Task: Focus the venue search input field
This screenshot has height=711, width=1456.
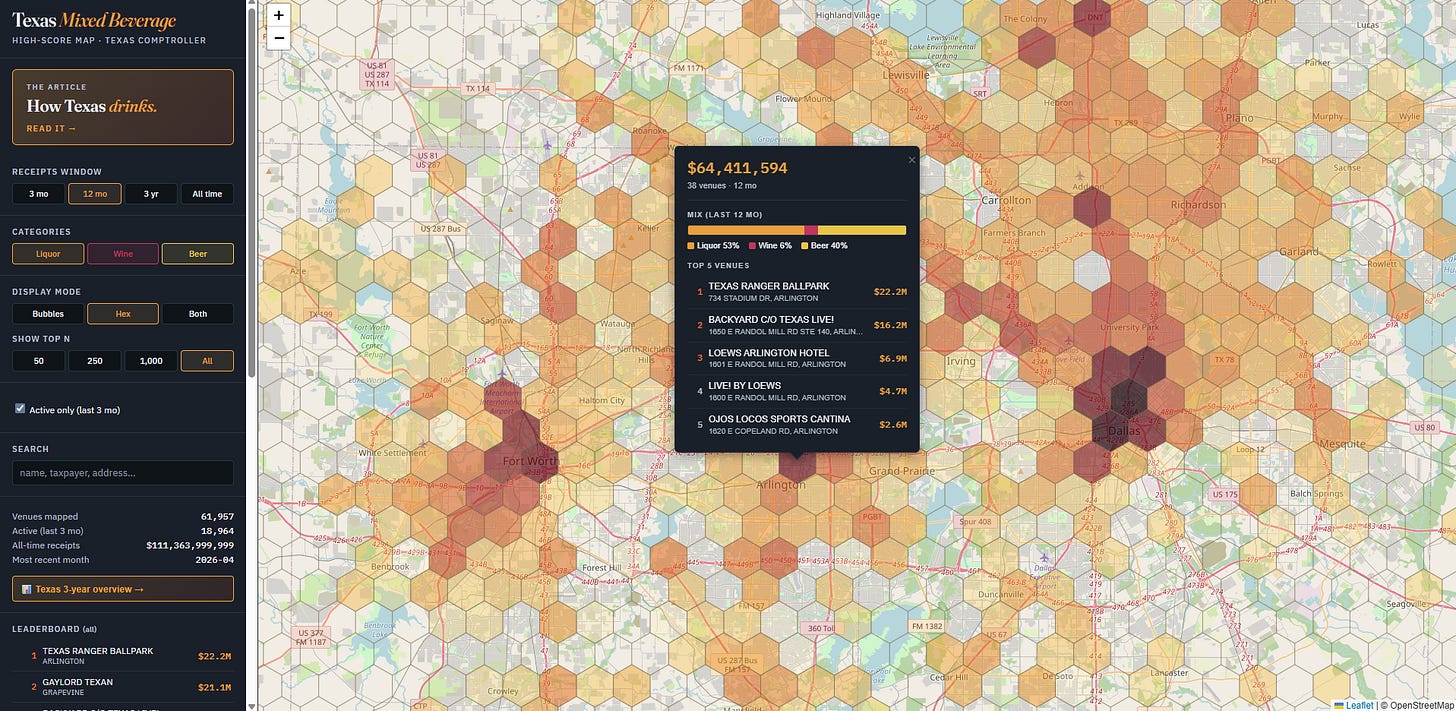Action: coord(123,473)
